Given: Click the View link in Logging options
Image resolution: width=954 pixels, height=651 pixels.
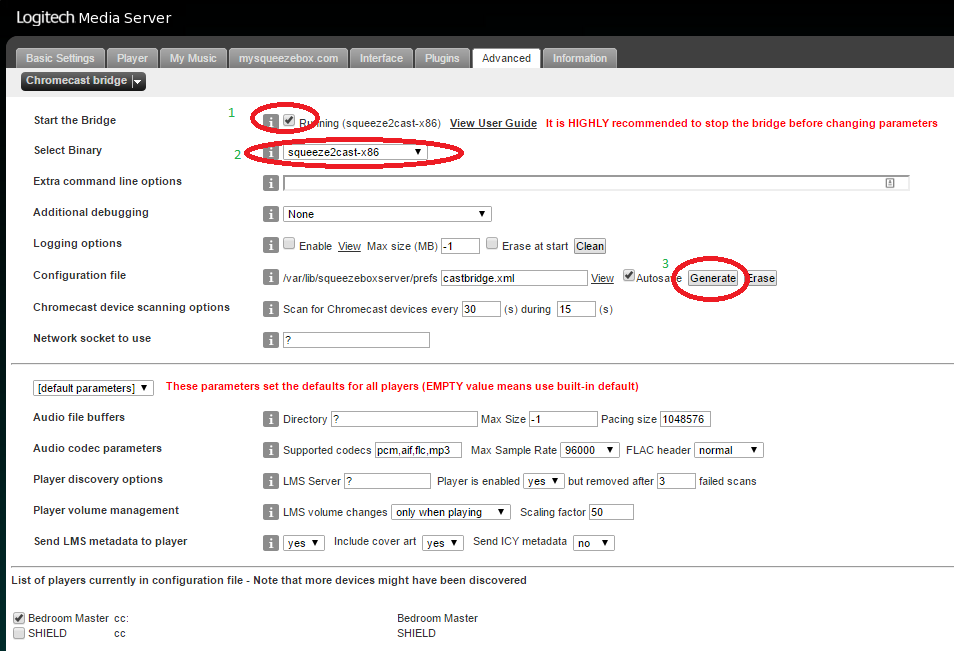Looking at the screenshot, I should [349, 246].
